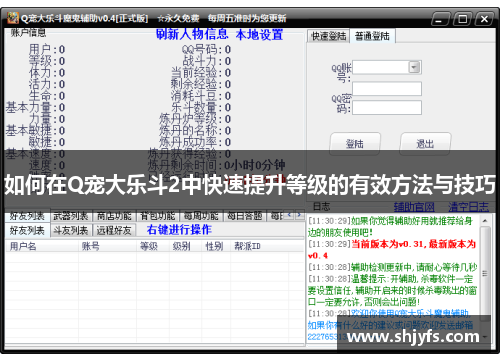Click 右键进行操作 hint text
This screenshot has width=500, height=362.
(x=179, y=230)
